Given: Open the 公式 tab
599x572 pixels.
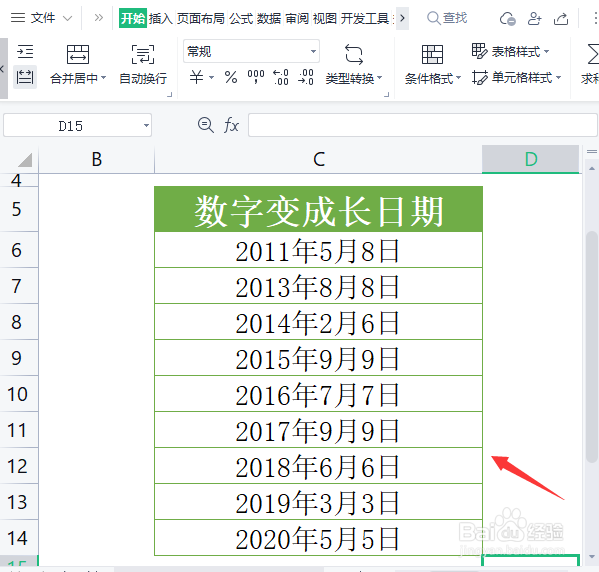Looking at the screenshot, I should coord(241,18).
